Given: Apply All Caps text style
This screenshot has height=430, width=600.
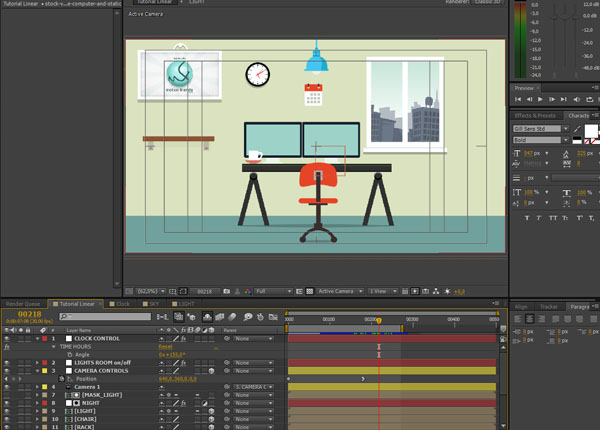Looking at the screenshot, I should pos(553,218).
